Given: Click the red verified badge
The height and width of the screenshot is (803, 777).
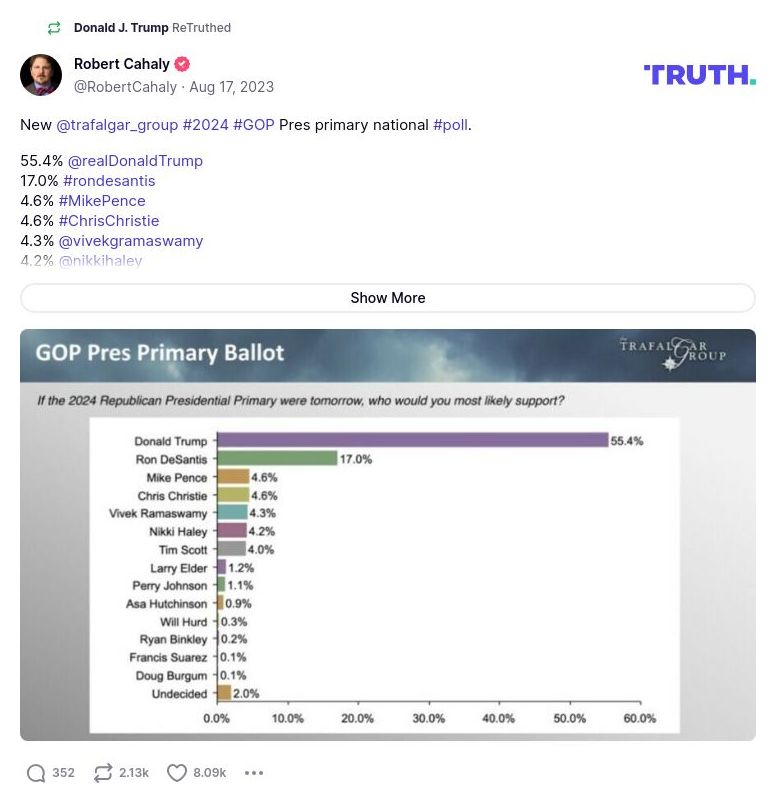Looking at the screenshot, I should (182, 65).
